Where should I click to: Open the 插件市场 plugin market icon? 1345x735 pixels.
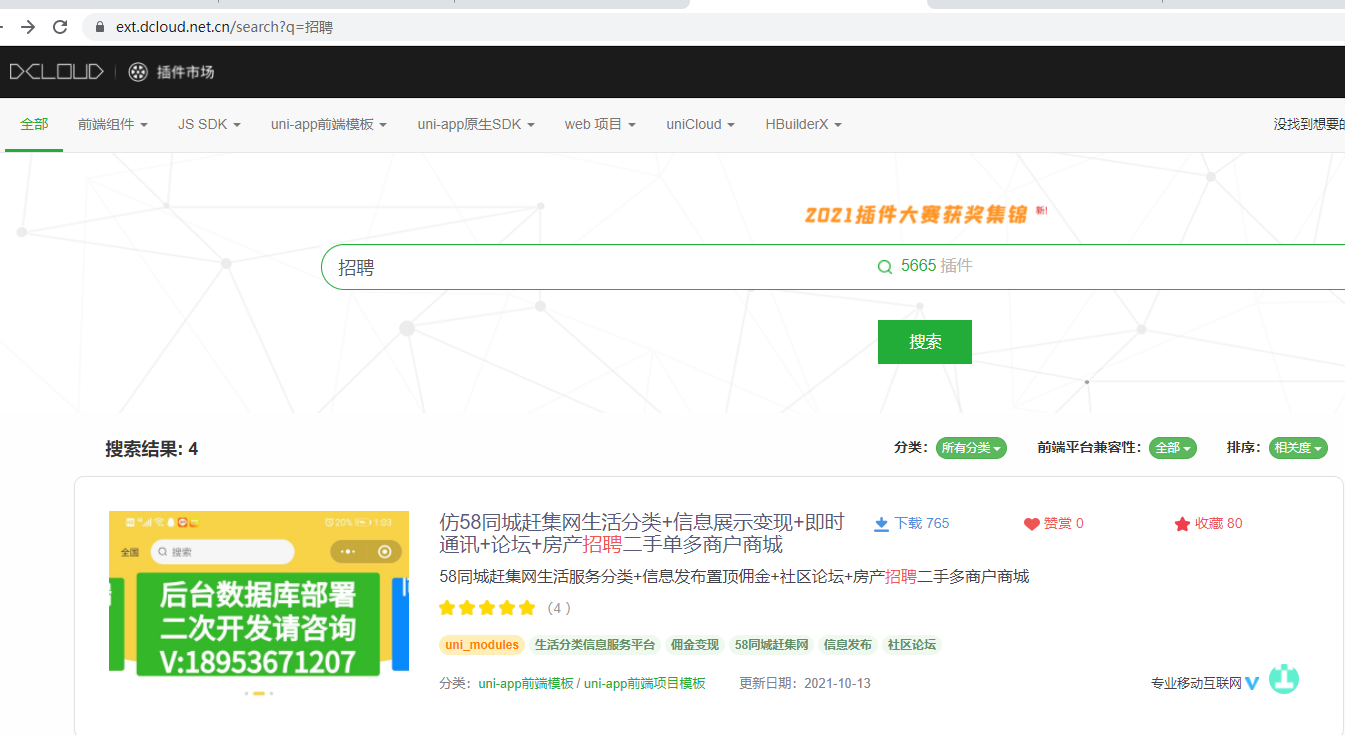click(x=138, y=72)
